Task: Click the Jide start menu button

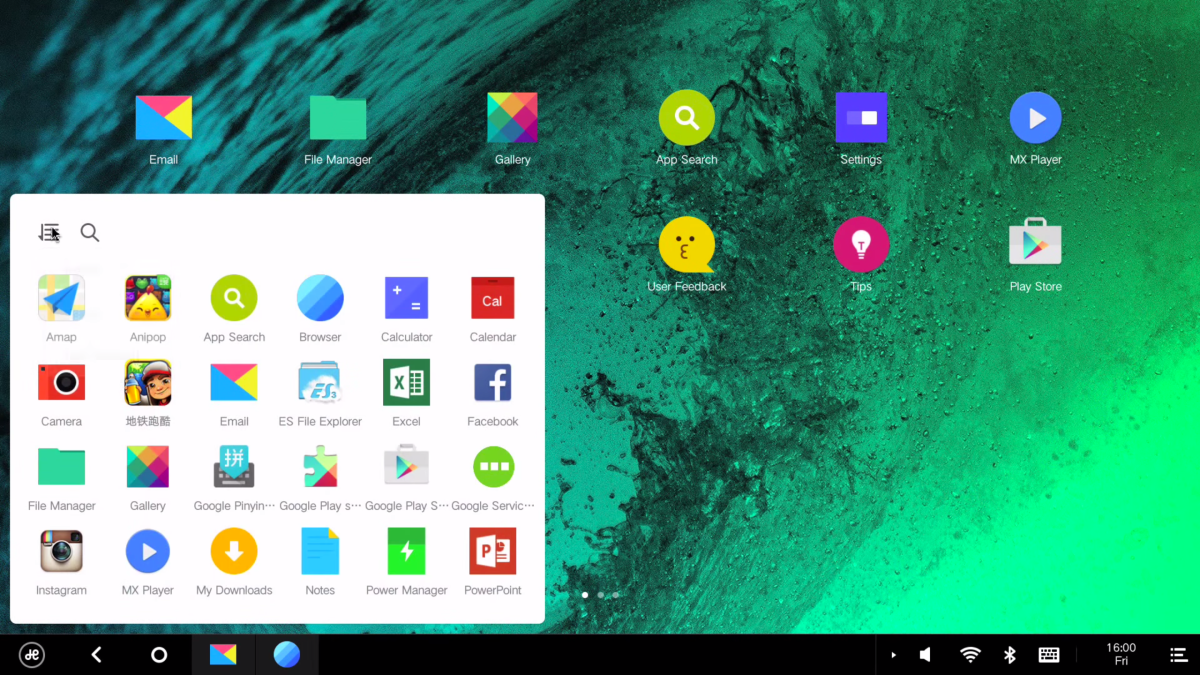Action: pos(32,655)
